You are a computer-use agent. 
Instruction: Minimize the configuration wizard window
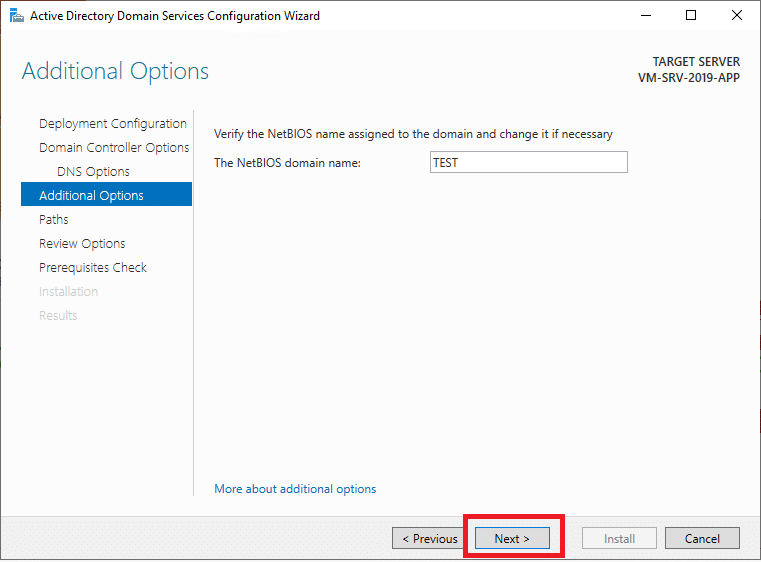point(644,16)
